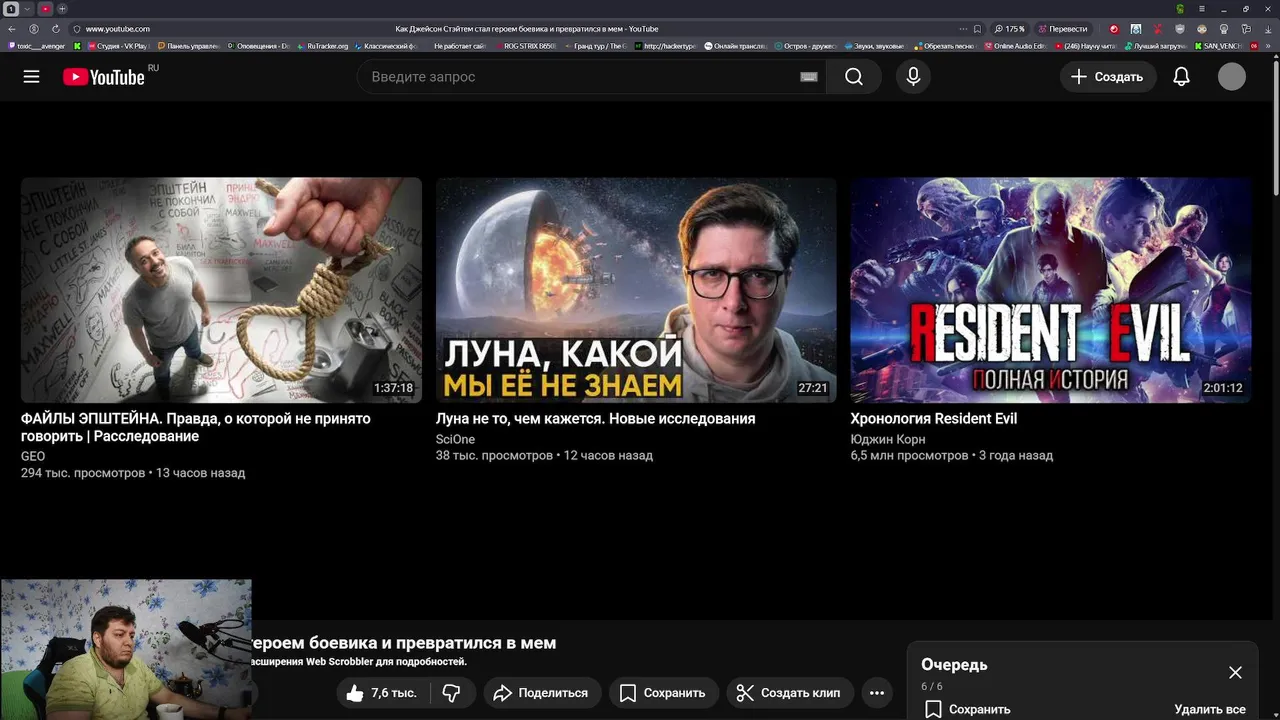The image size is (1280, 720).
Task: Open the moon video thumbnail
Action: 636,290
